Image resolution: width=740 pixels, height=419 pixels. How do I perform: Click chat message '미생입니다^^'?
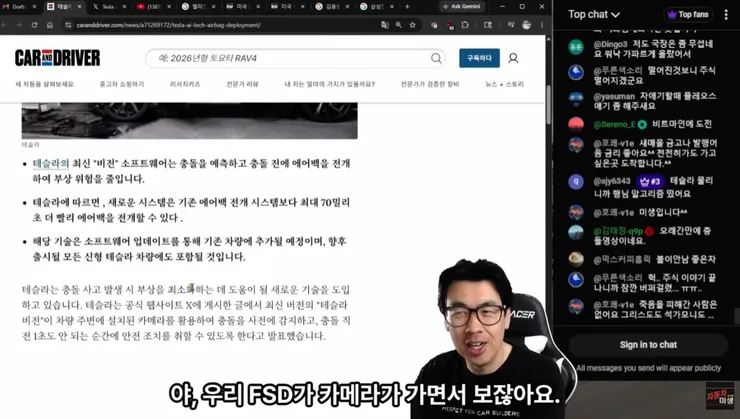(x=663, y=213)
